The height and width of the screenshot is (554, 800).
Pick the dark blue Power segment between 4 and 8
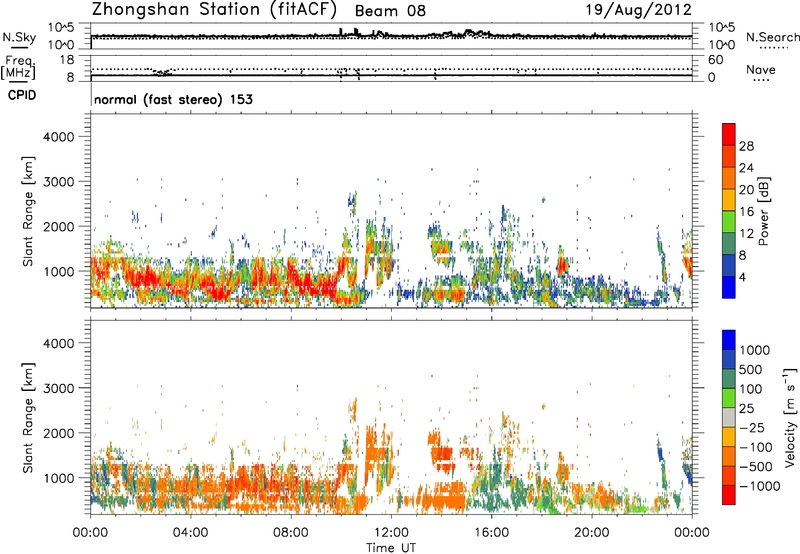tap(729, 265)
